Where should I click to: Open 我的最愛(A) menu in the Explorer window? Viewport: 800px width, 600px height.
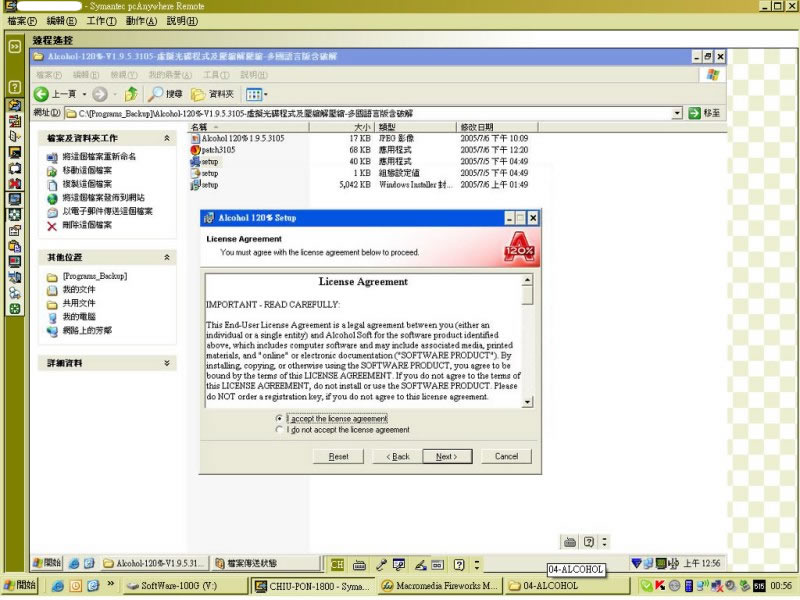(x=170, y=75)
